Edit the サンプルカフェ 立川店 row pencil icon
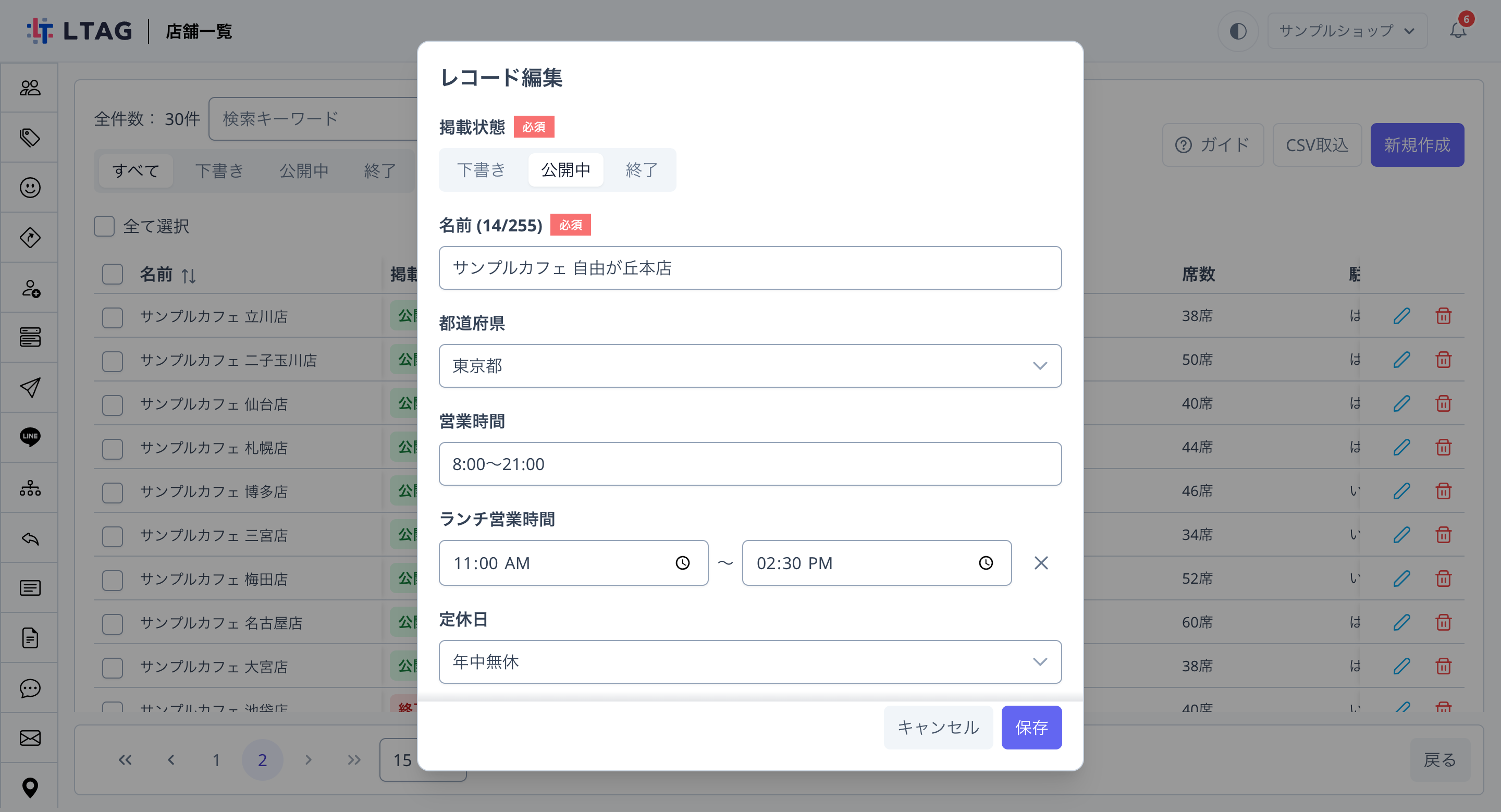1501x812 pixels. pyautogui.click(x=1401, y=316)
